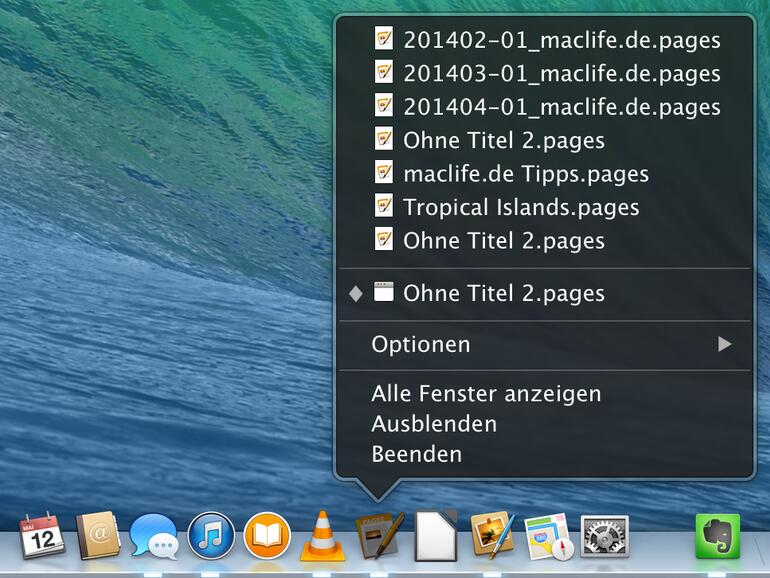Screen dimensions: 770x578
Task: Open maclife.de Tipps.pages document
Action: click(545, 173)
